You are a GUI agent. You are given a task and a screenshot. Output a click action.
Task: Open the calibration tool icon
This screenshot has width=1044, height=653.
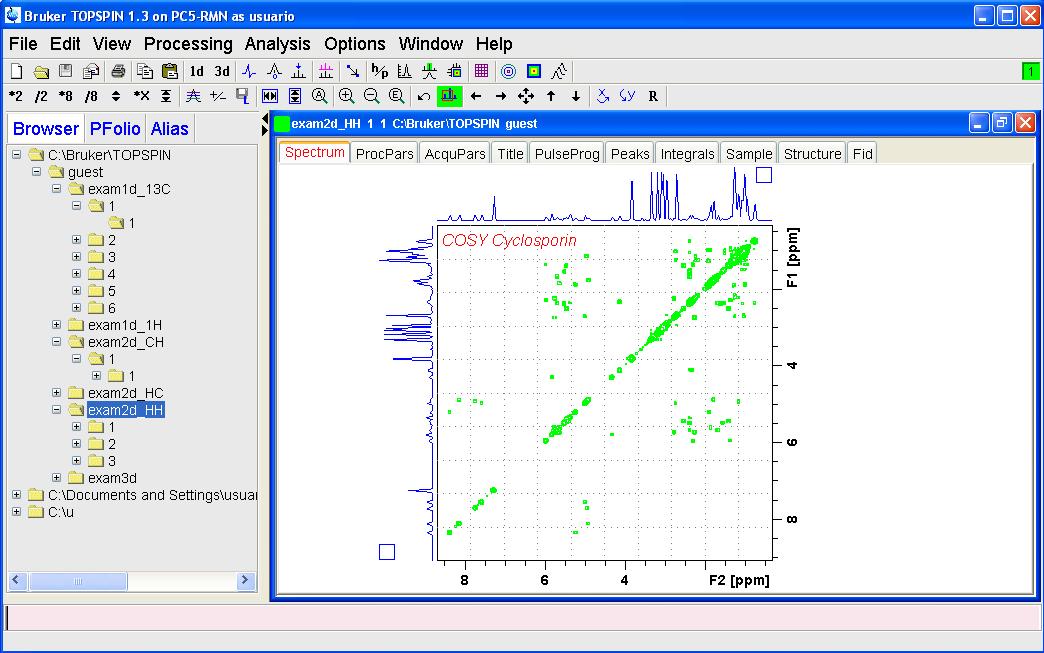click(x=274, y=71)
